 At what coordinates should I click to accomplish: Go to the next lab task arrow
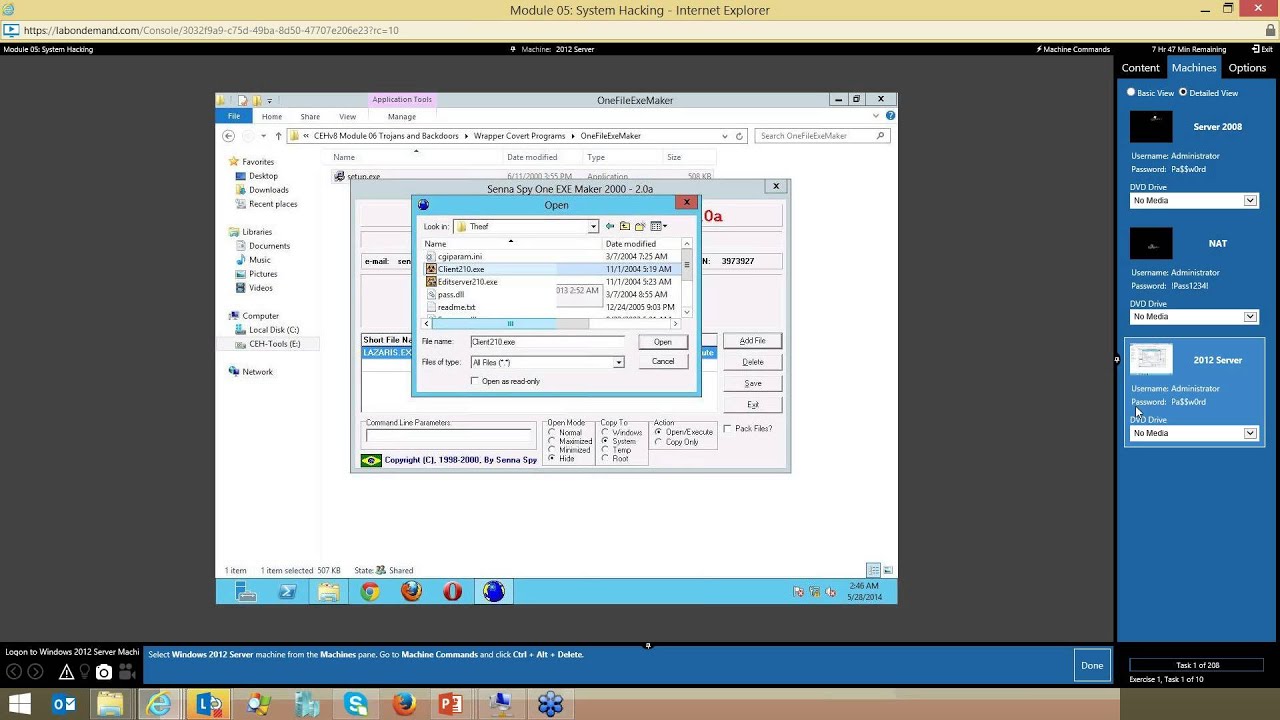coord(36,672)
